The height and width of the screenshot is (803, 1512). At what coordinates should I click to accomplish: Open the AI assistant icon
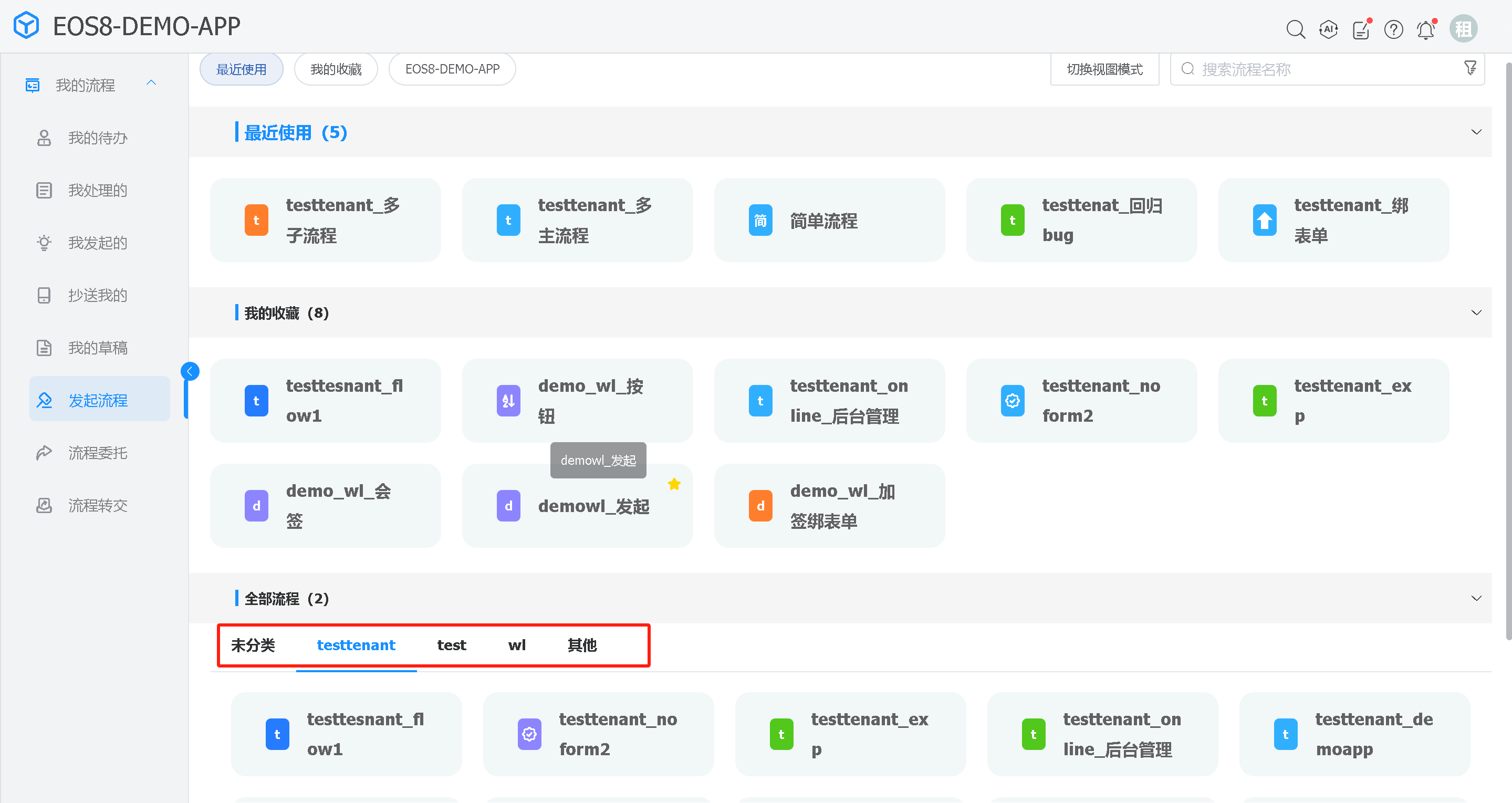click(1328, 29)
